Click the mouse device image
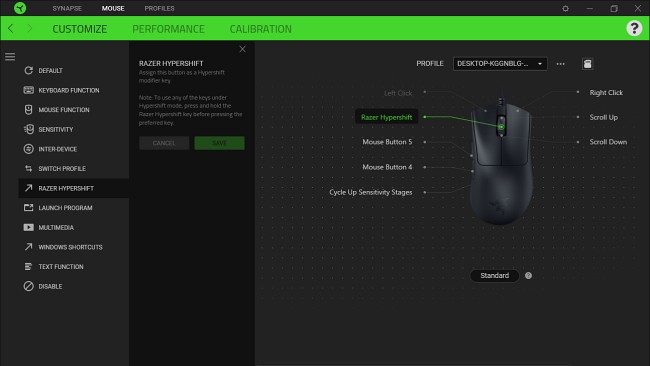 point(501,162)
